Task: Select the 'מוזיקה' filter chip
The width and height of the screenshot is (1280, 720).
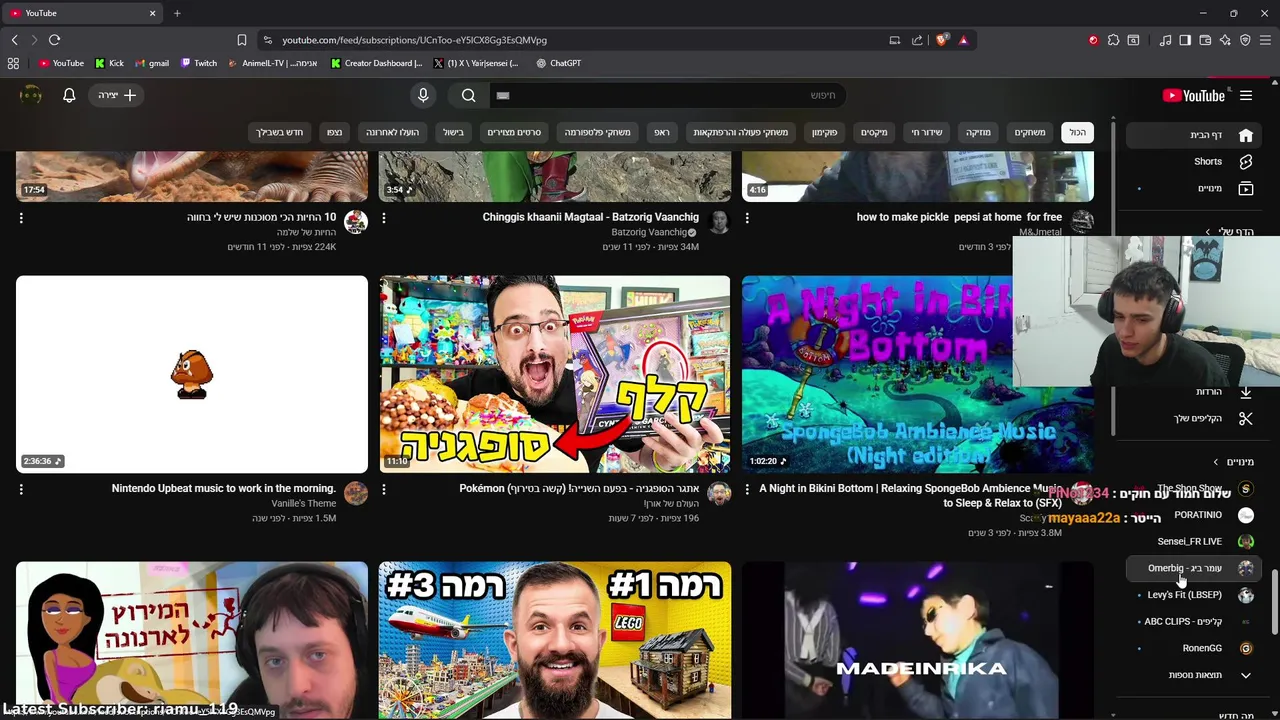Action: point(978,132)
